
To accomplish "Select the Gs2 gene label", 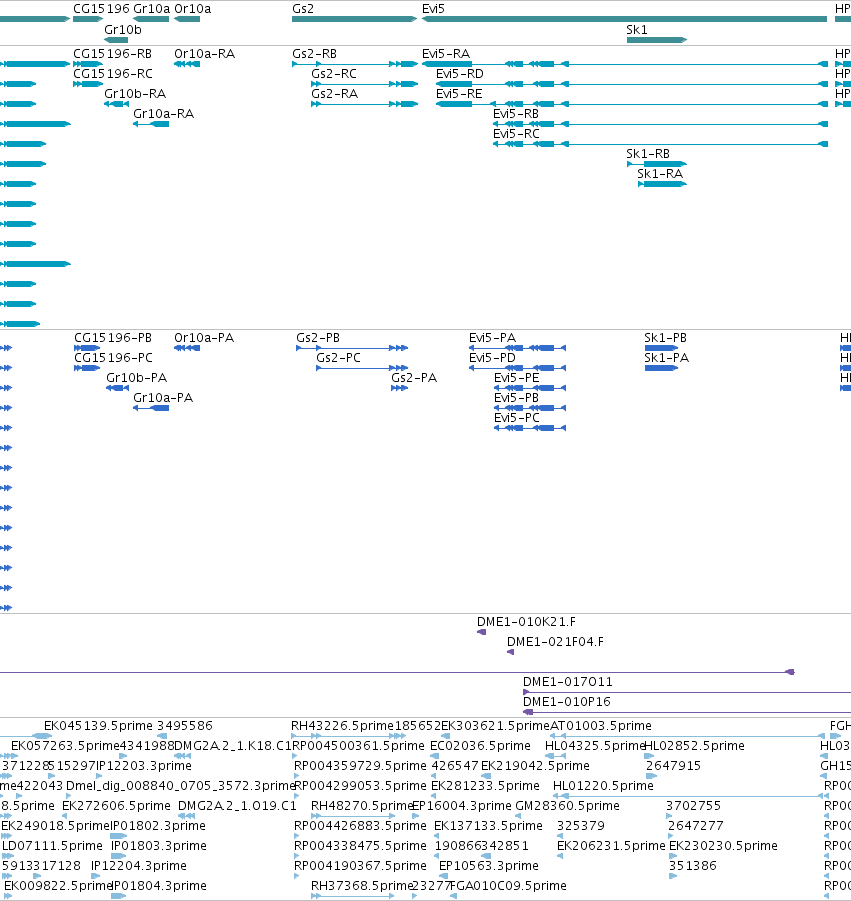I will (x=303, y=9).
